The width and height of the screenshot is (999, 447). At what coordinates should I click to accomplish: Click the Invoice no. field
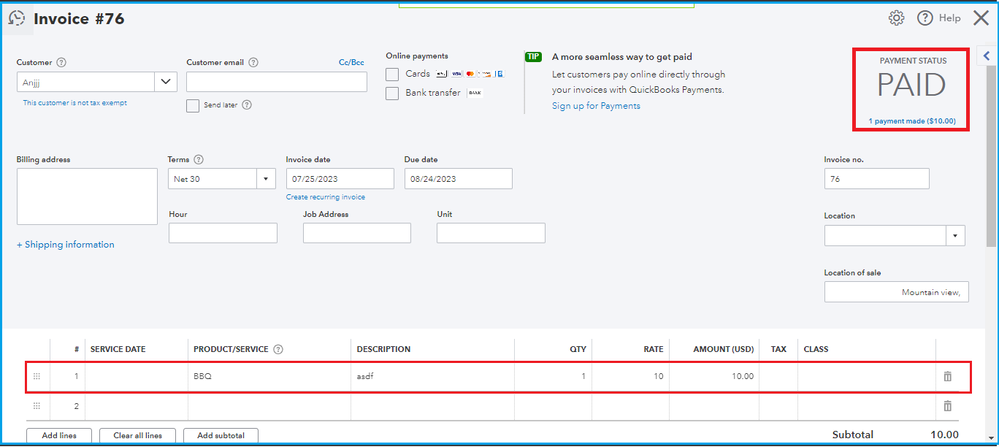[x=877, y=179]
